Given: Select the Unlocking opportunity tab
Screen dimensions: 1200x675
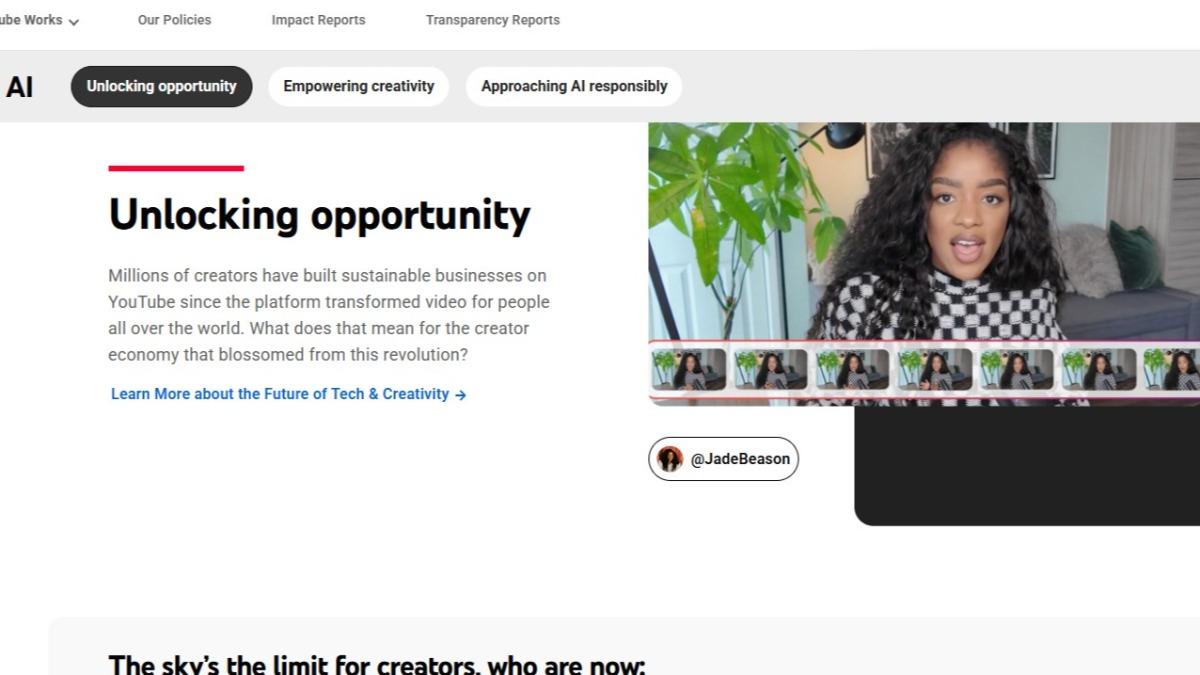Looking at the screenshot, I should pos(161,86).
